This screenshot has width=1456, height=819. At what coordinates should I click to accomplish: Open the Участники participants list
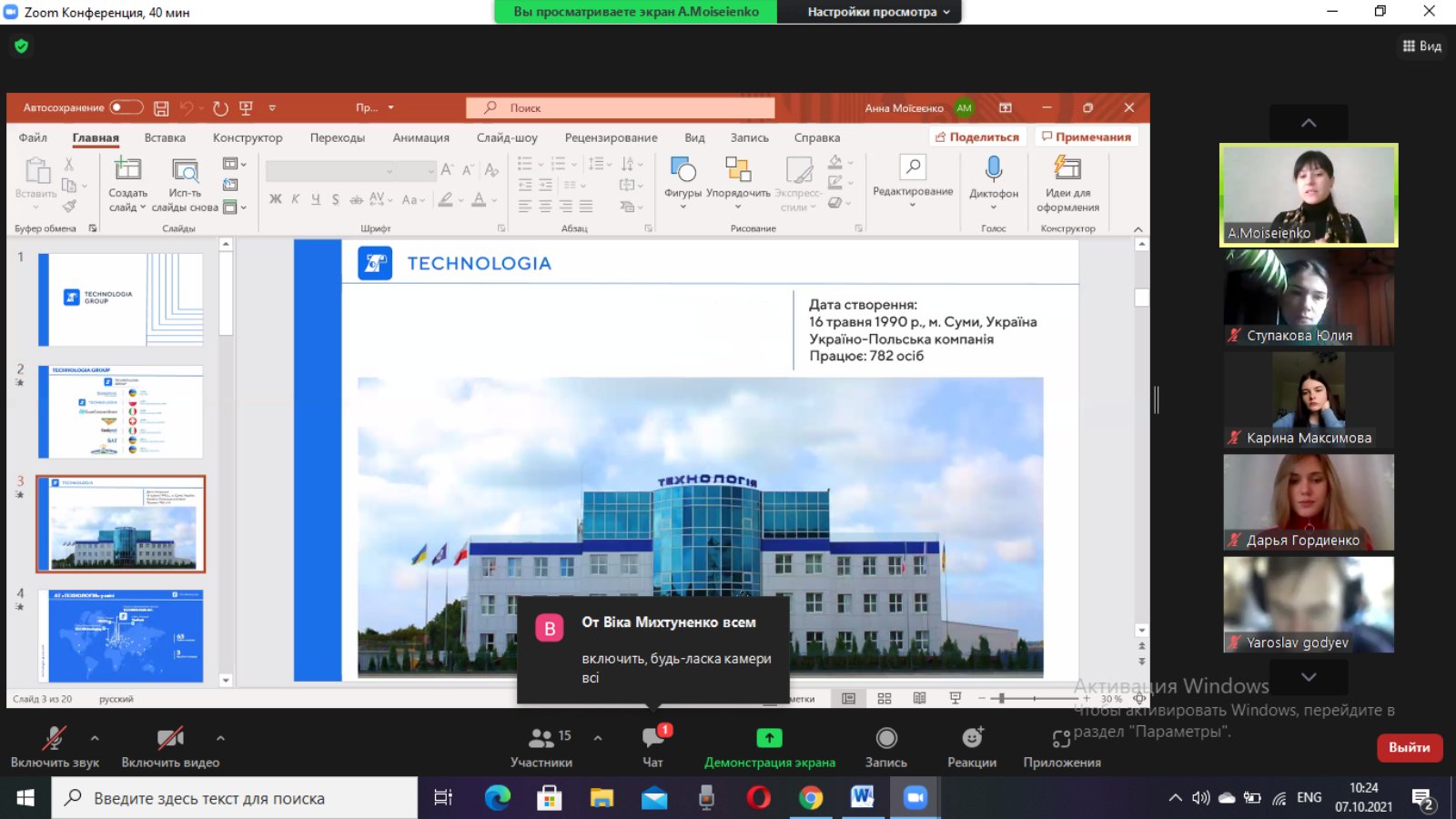[x=542, y=747]
